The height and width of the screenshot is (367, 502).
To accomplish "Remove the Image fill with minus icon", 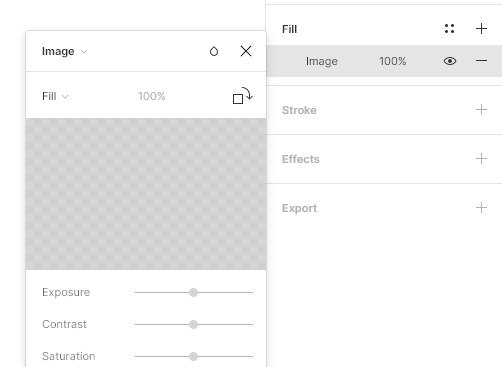I will (x=481, y=61).
